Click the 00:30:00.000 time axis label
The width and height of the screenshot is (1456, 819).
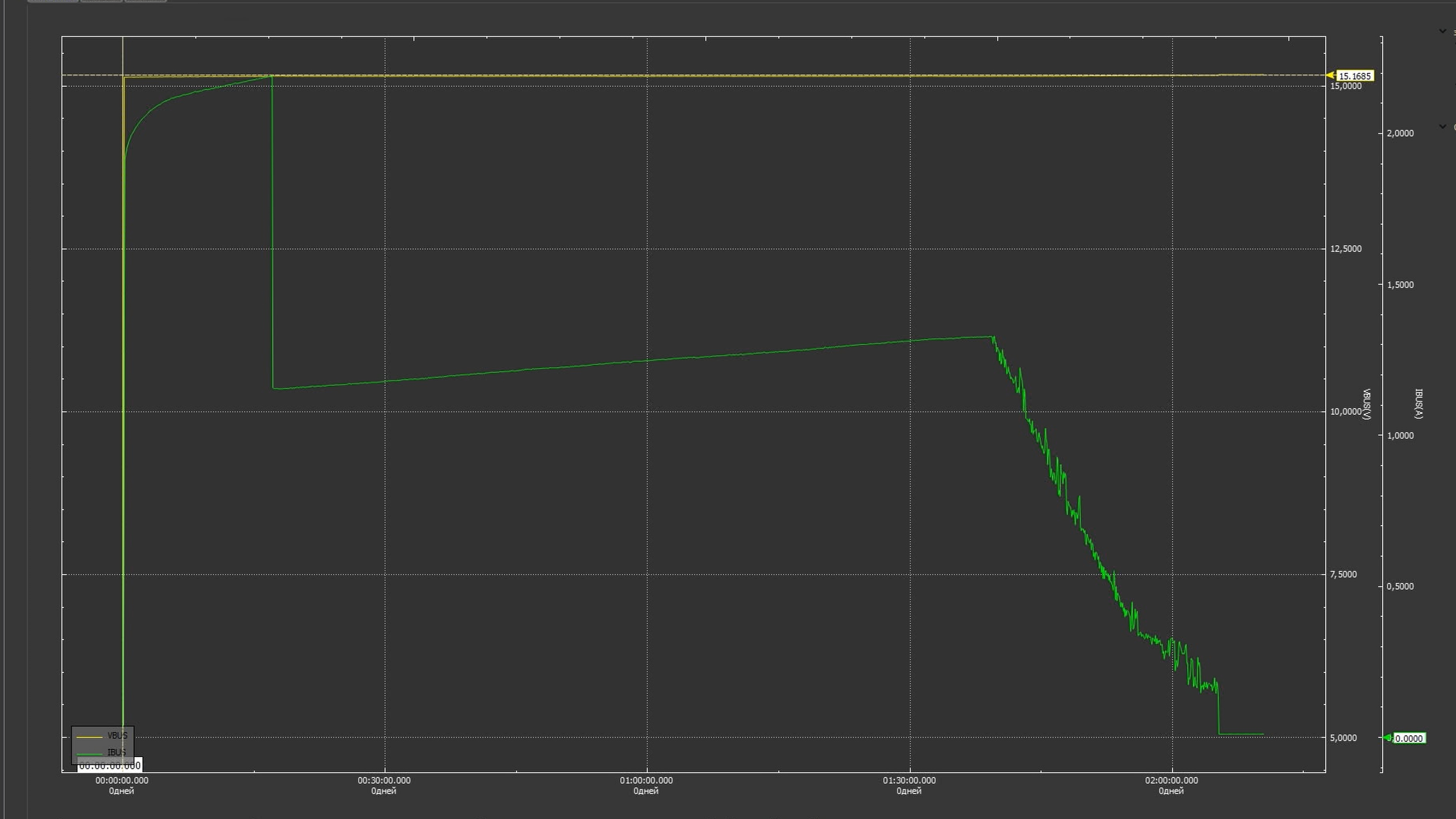coord(384,781)
